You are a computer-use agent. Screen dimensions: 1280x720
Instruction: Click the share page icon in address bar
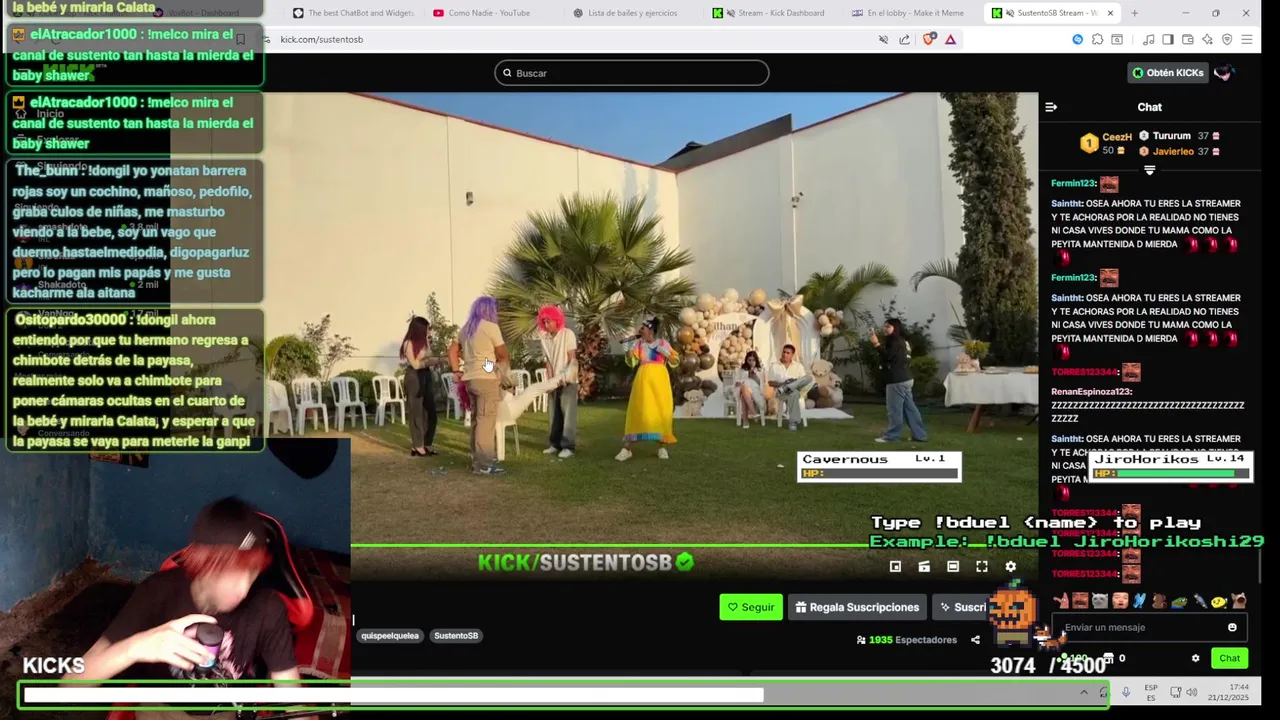[x=904, y=39]
